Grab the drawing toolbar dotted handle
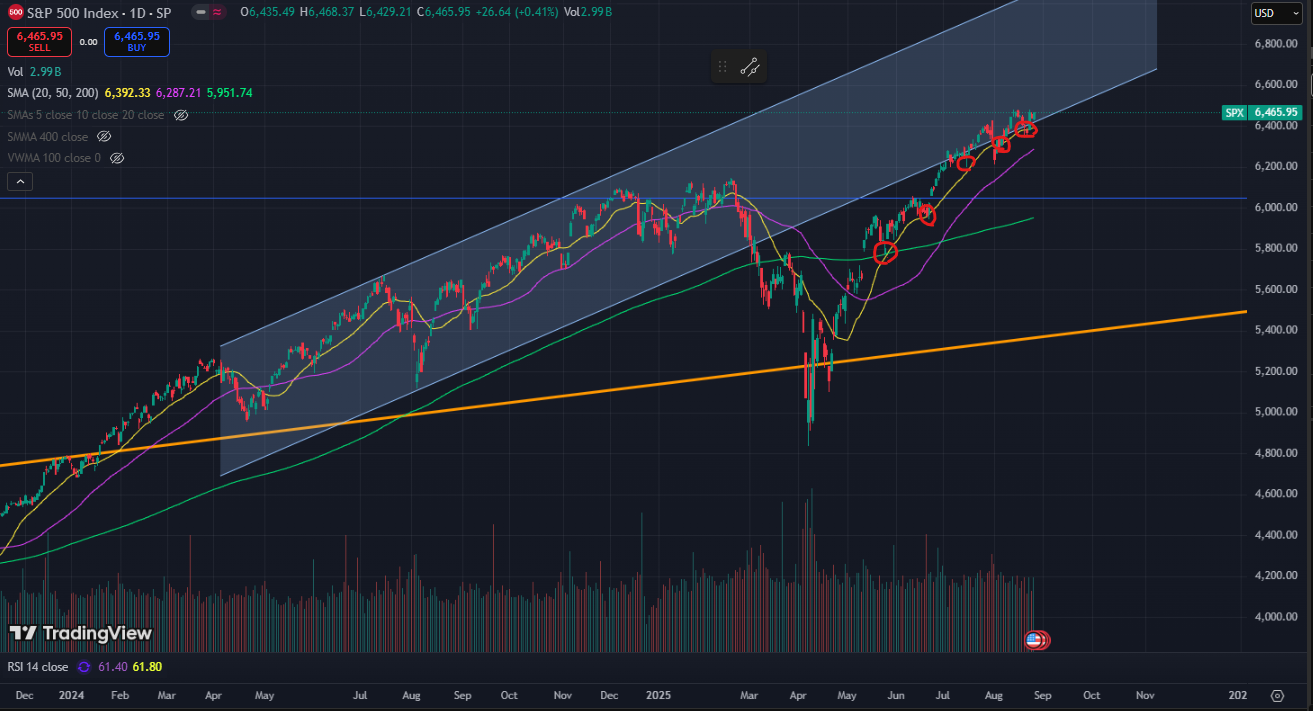The image size is (1313, 711). tap(721, 68)
